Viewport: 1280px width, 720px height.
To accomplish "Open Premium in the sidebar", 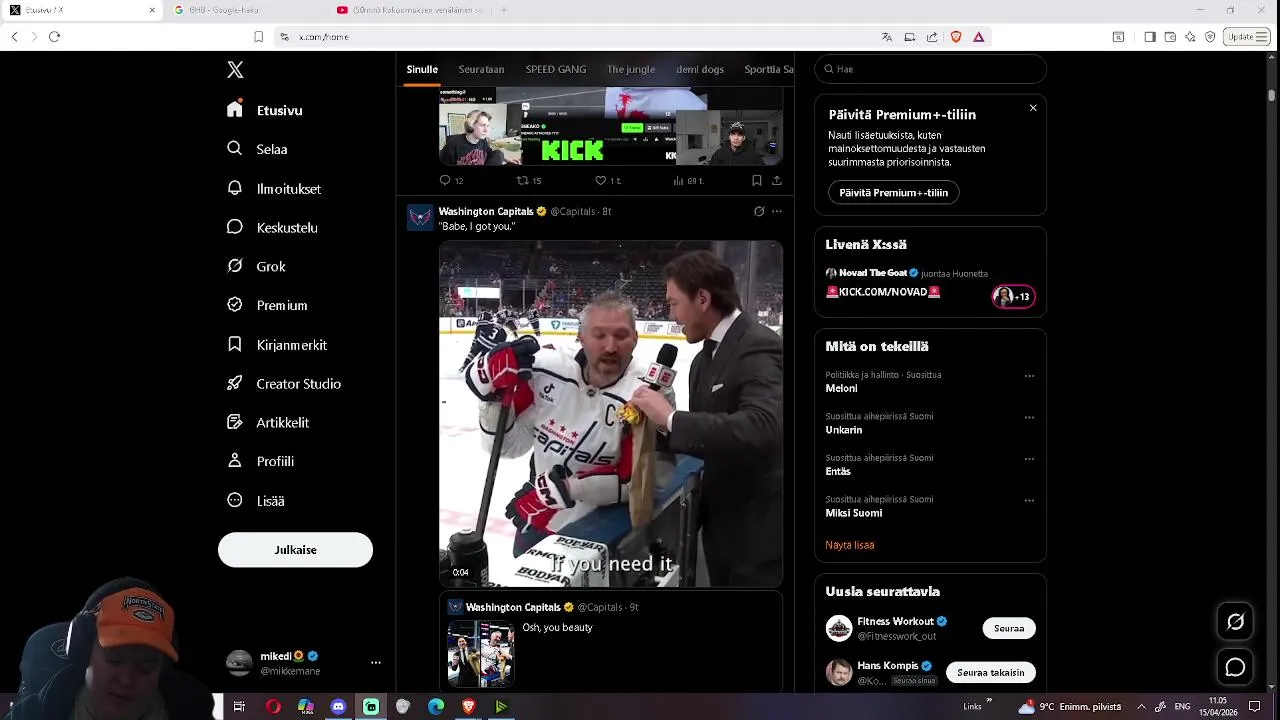I will click(x=267, y=305).
